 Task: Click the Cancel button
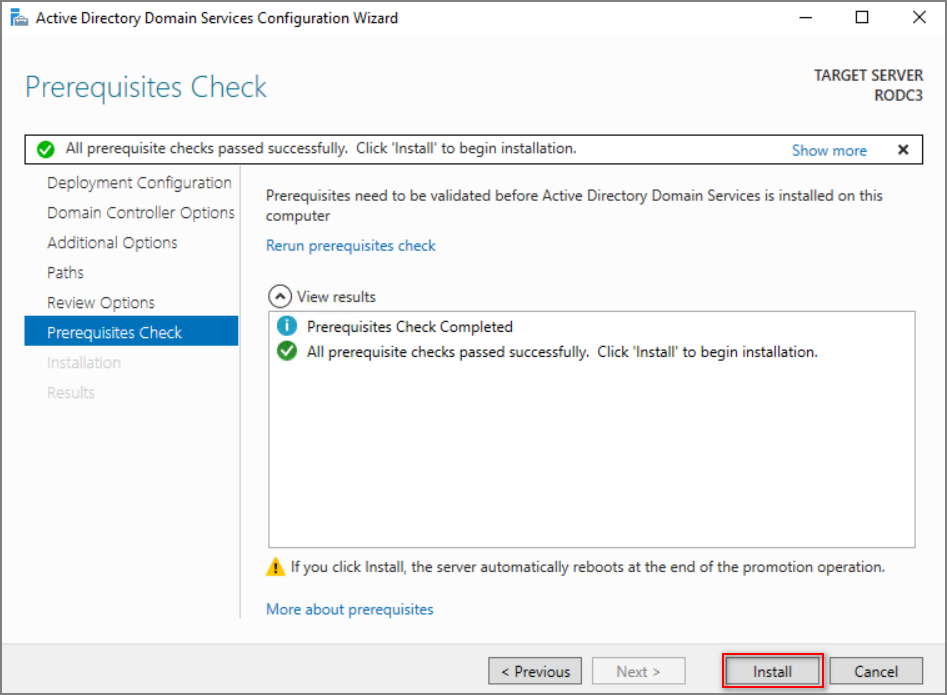click(876, 671)
